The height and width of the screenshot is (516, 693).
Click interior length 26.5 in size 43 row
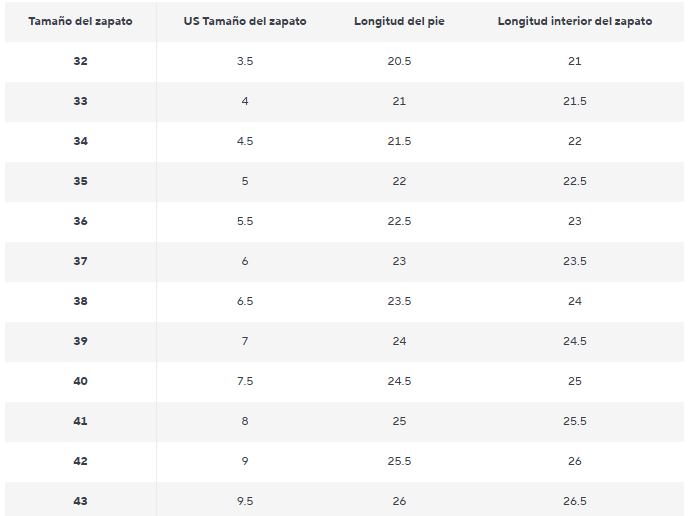pyautogui.click(x=575, y=501)
